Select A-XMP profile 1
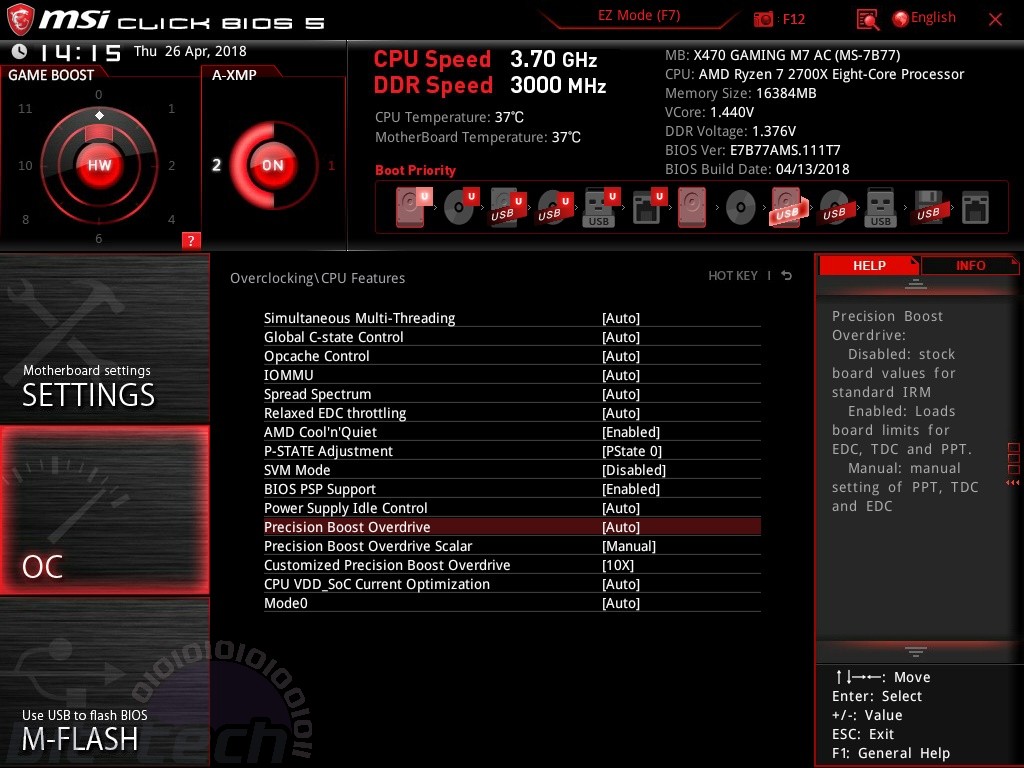 click(x=331, y=165)
